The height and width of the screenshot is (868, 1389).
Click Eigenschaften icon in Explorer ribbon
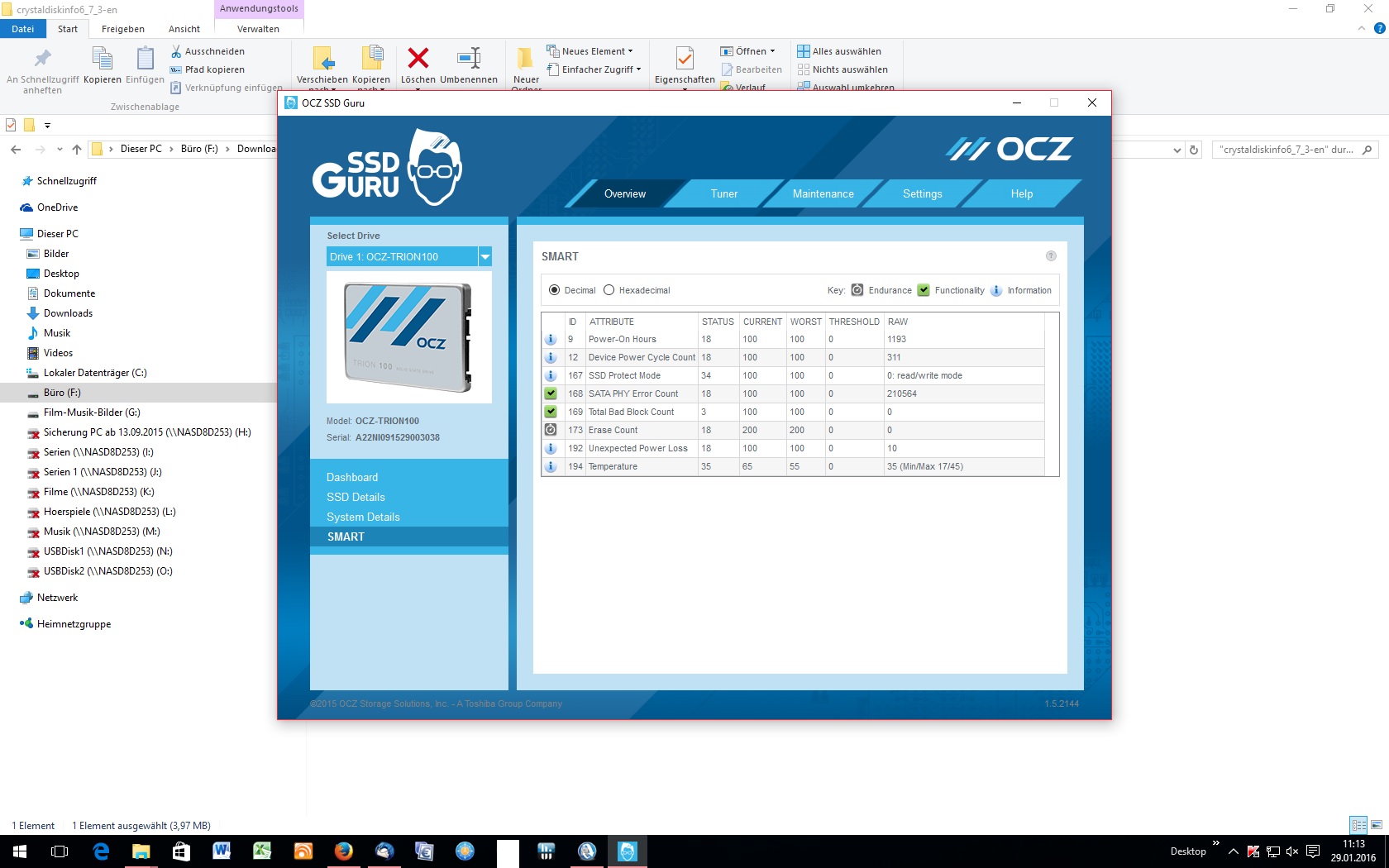pyautogui.click(x=685, y=58)
